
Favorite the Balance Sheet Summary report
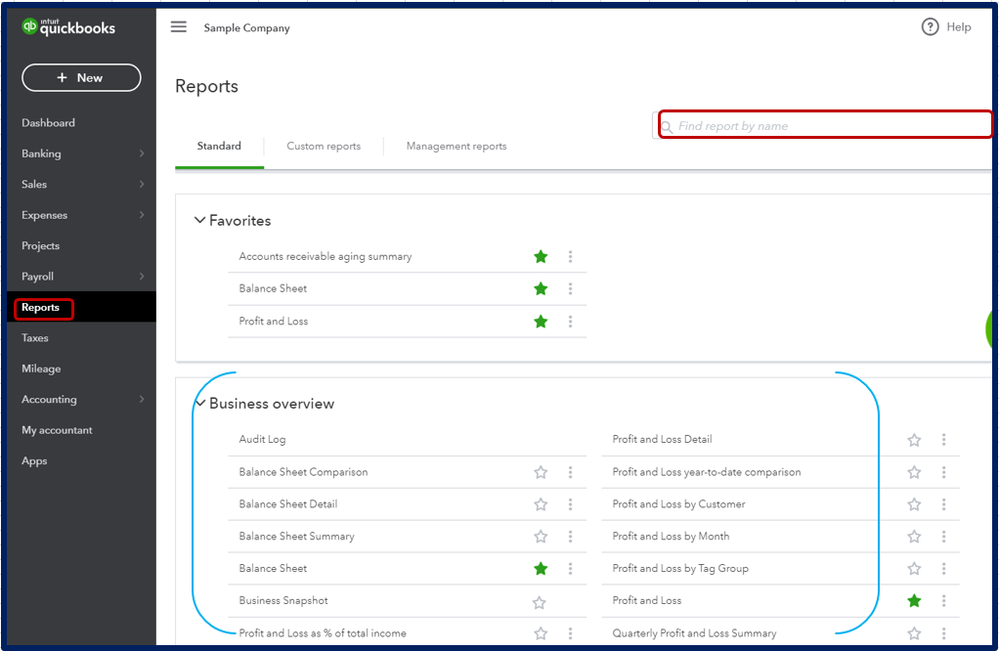(x=541, y=536)
